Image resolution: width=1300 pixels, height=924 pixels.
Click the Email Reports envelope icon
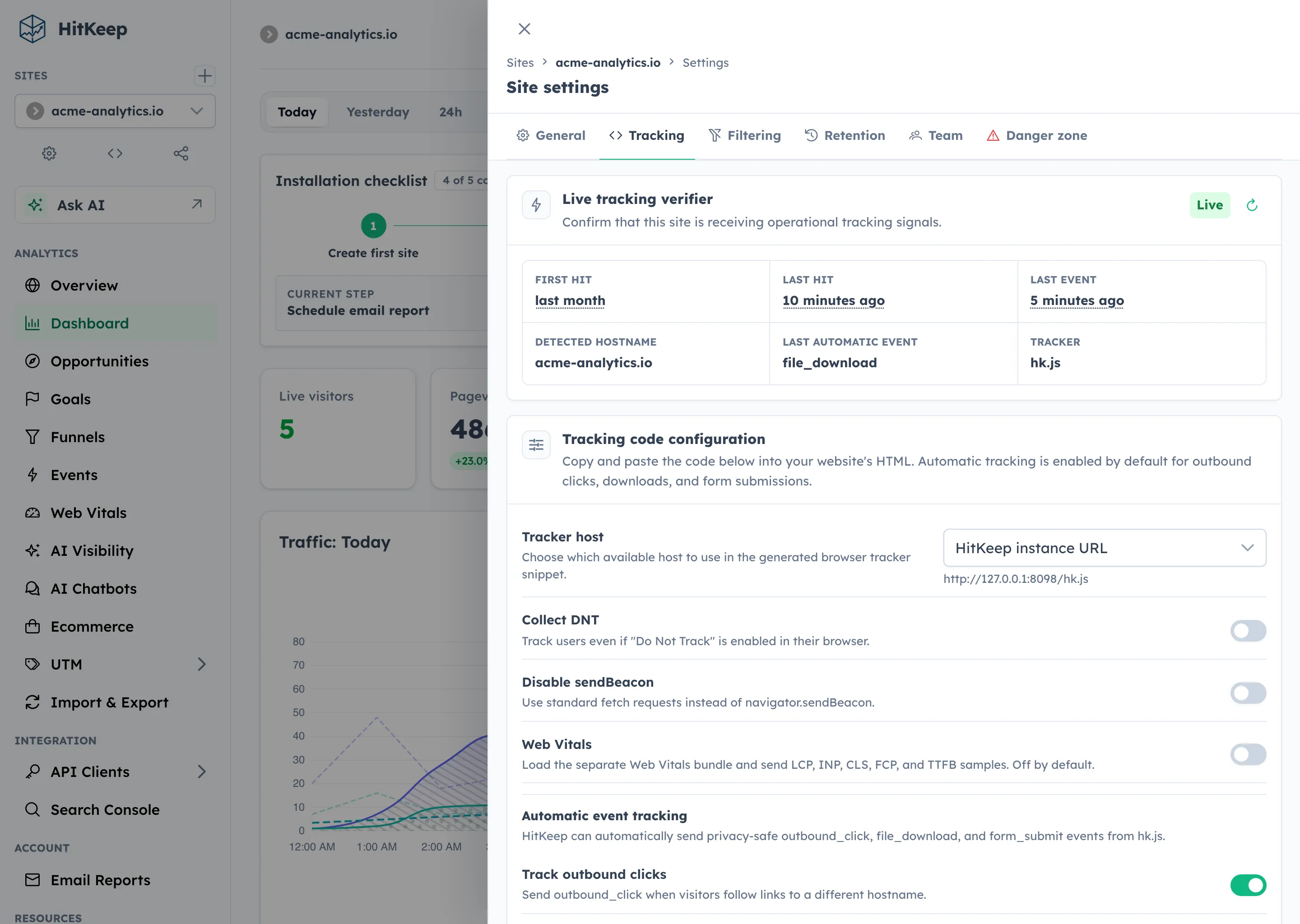click(x=32, y=880)
